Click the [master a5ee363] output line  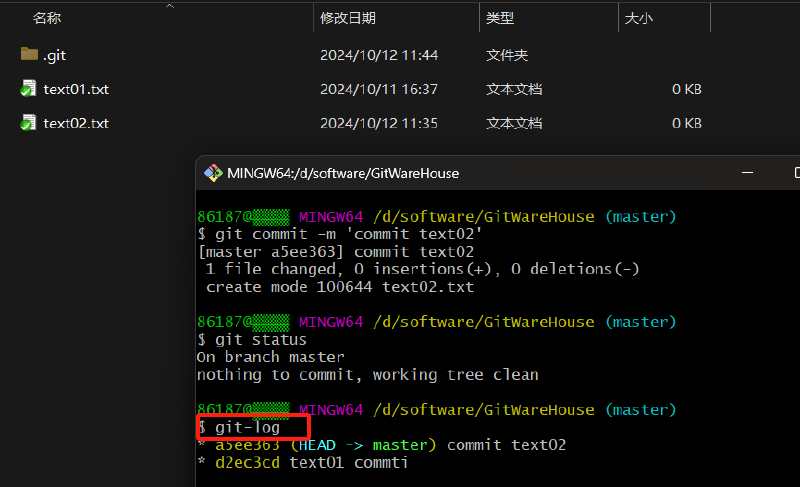[336, 252]
